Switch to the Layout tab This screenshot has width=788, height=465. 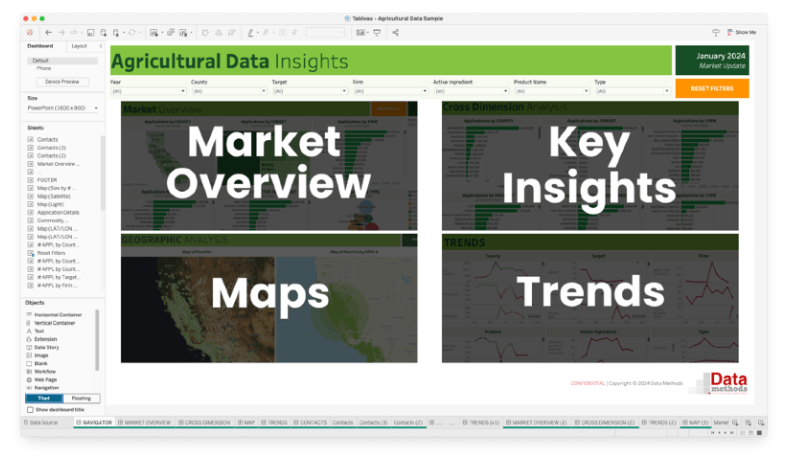coord(79,46)
